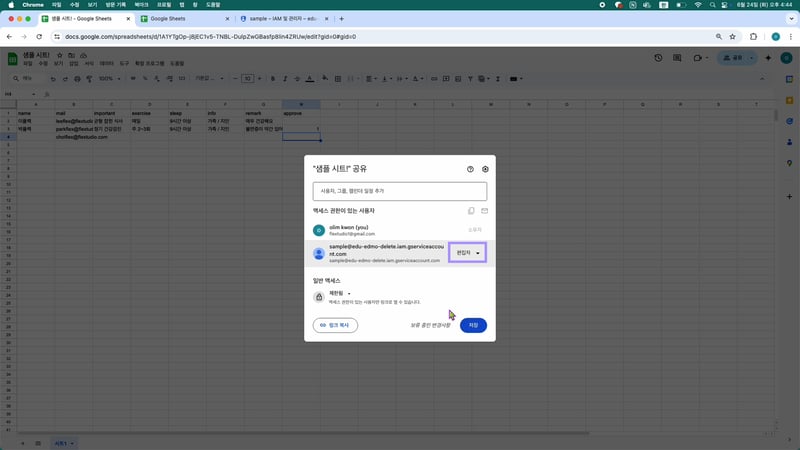Click add-ons plus in side panel
The height and width of the screenshot is (450, 800).
click(789, 196)
